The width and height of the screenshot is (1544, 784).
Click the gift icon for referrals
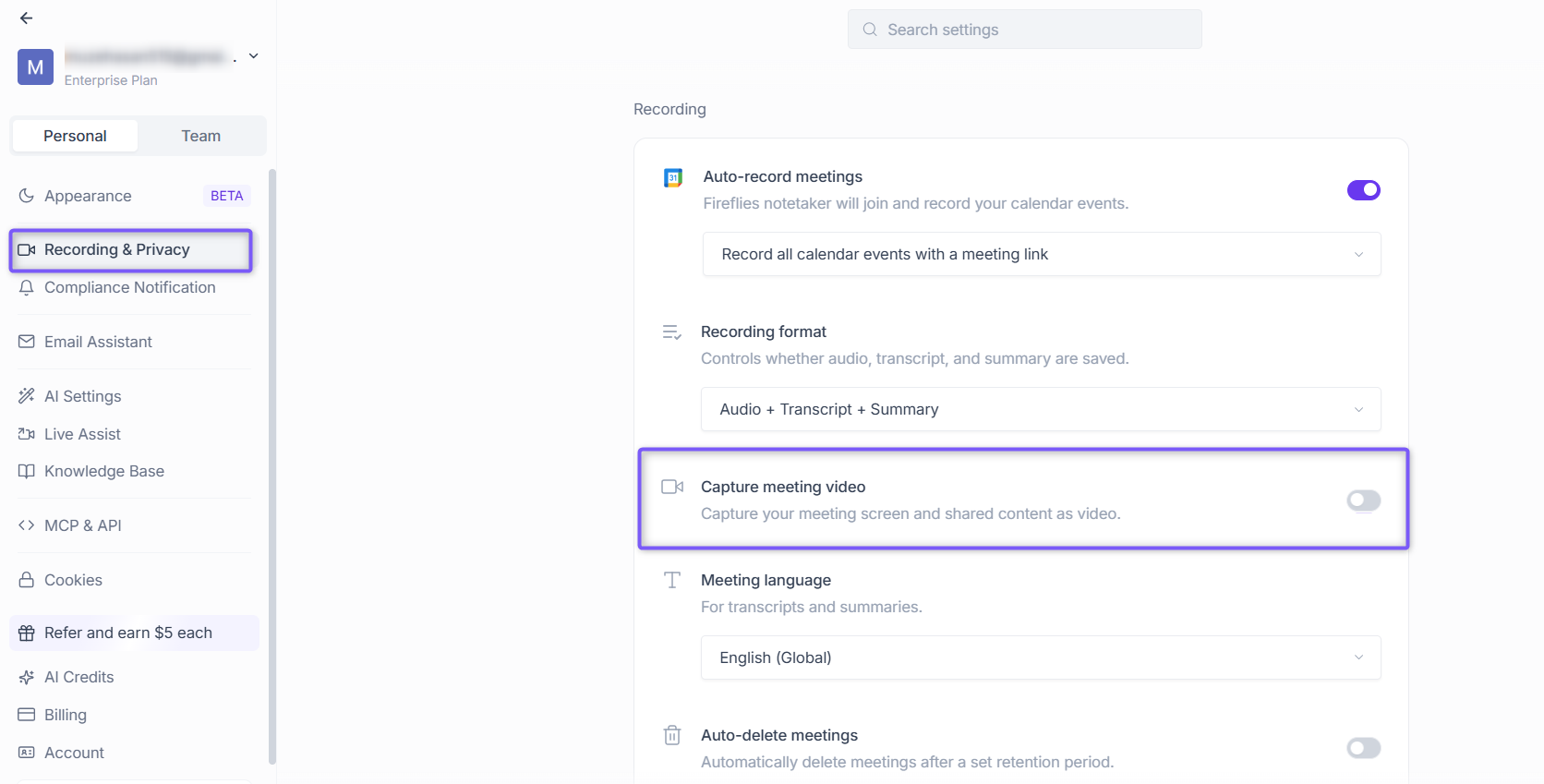(27, 633)
